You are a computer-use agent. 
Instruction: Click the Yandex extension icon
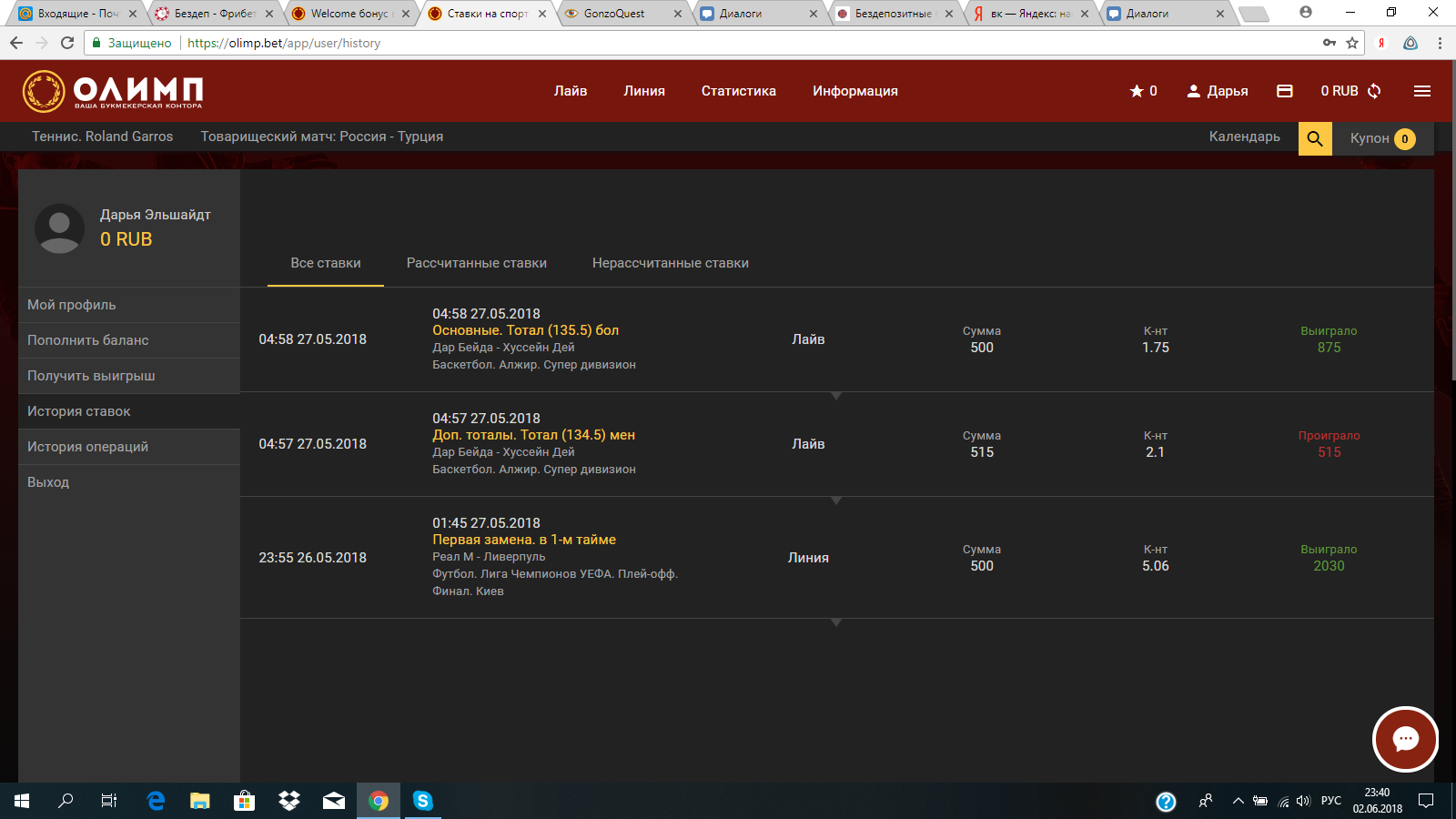click(x=1380, y=43)
